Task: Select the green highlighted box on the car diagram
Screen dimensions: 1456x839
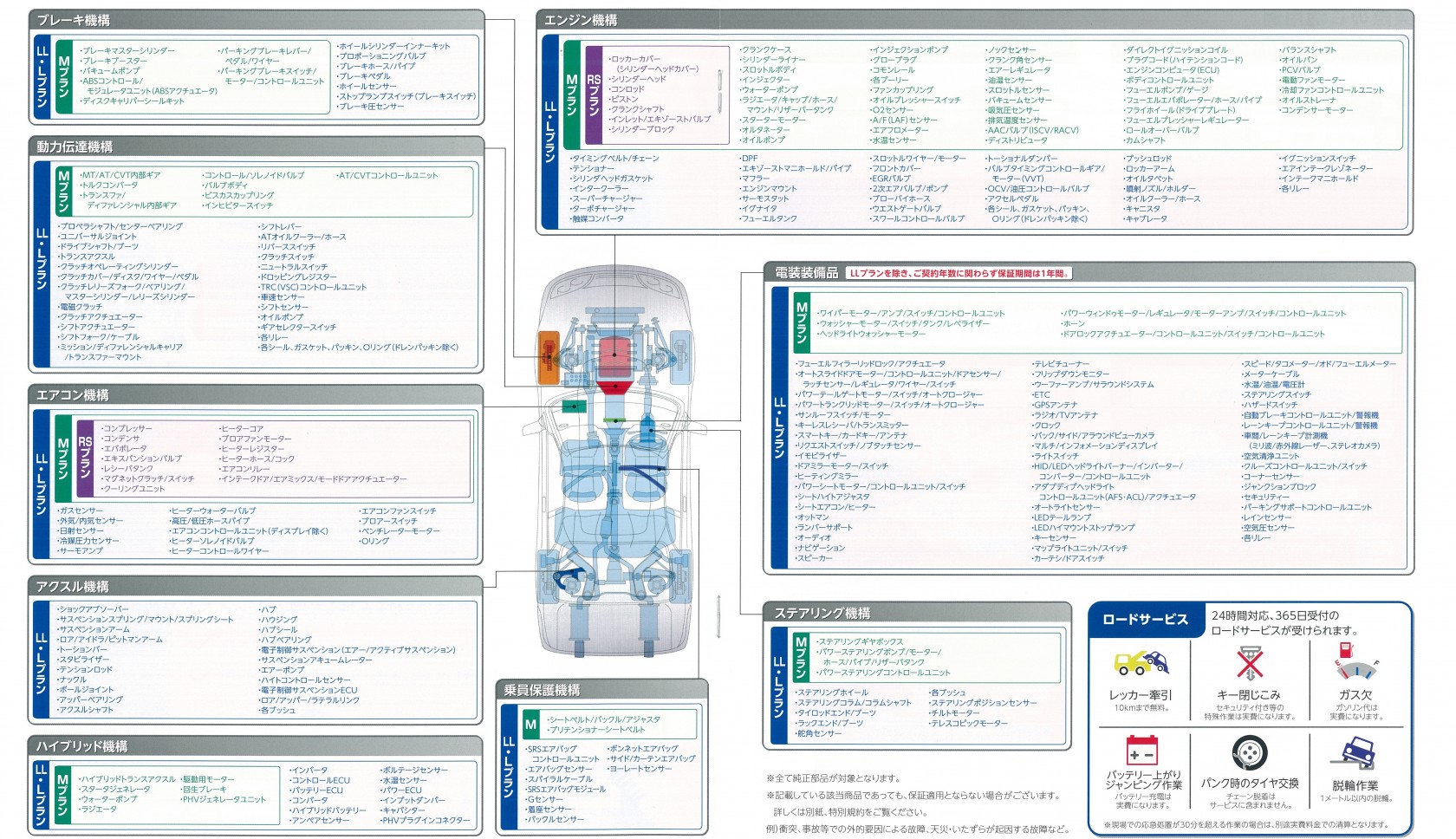Action: point(573,406)
